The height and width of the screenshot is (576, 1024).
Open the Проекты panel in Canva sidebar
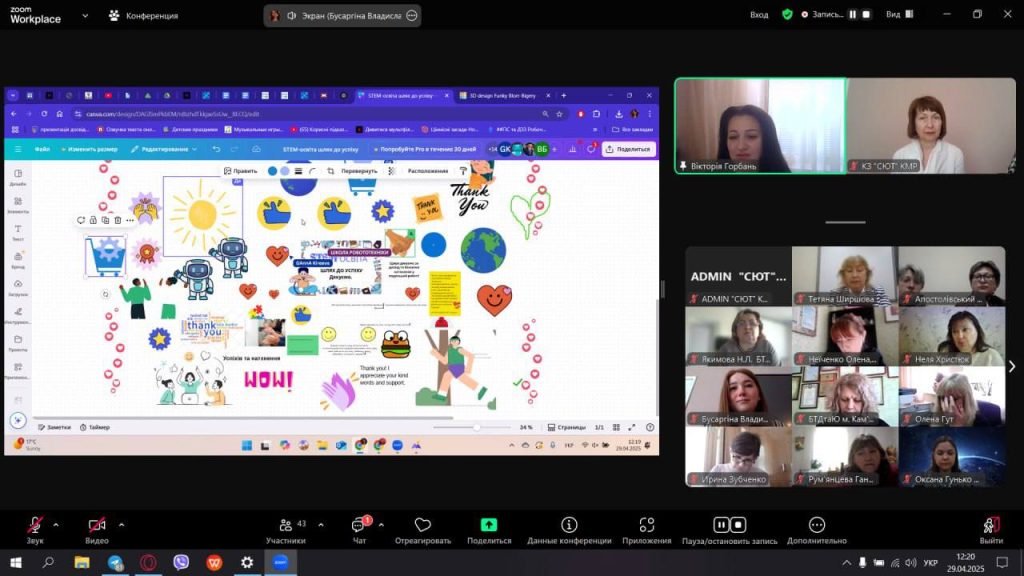click(18, 343)
